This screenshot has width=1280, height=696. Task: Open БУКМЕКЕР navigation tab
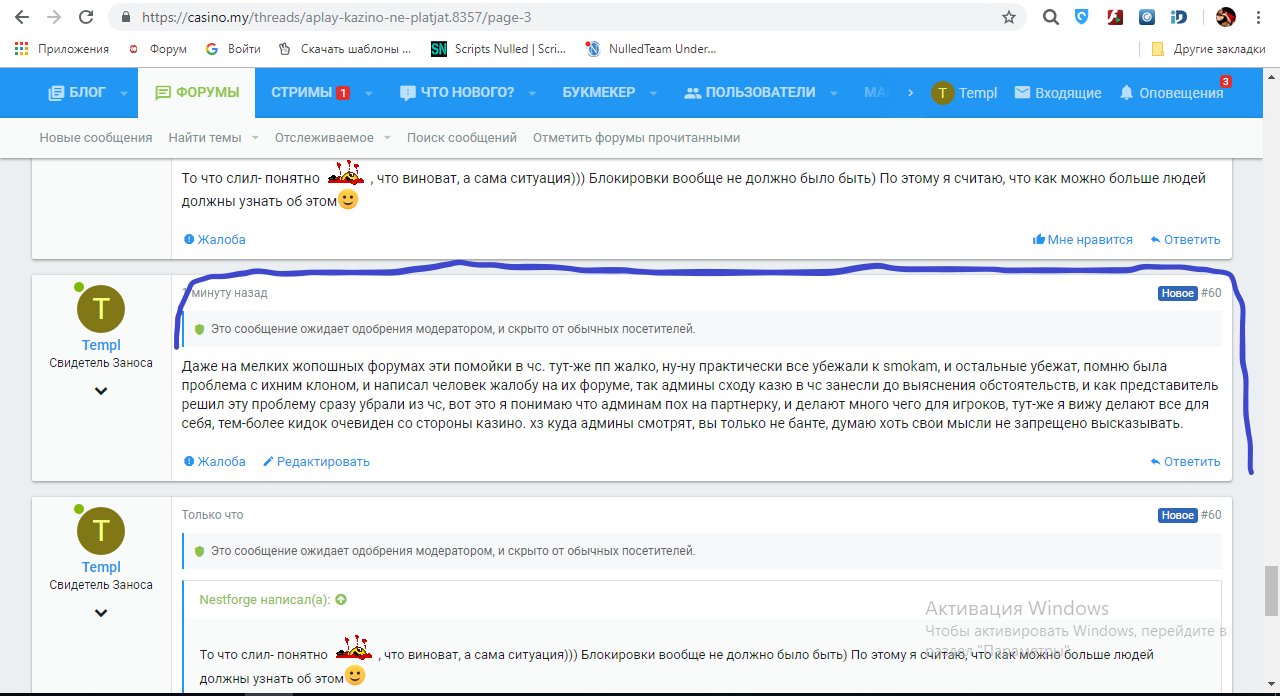pyautogui.click(x=599, y=92)
